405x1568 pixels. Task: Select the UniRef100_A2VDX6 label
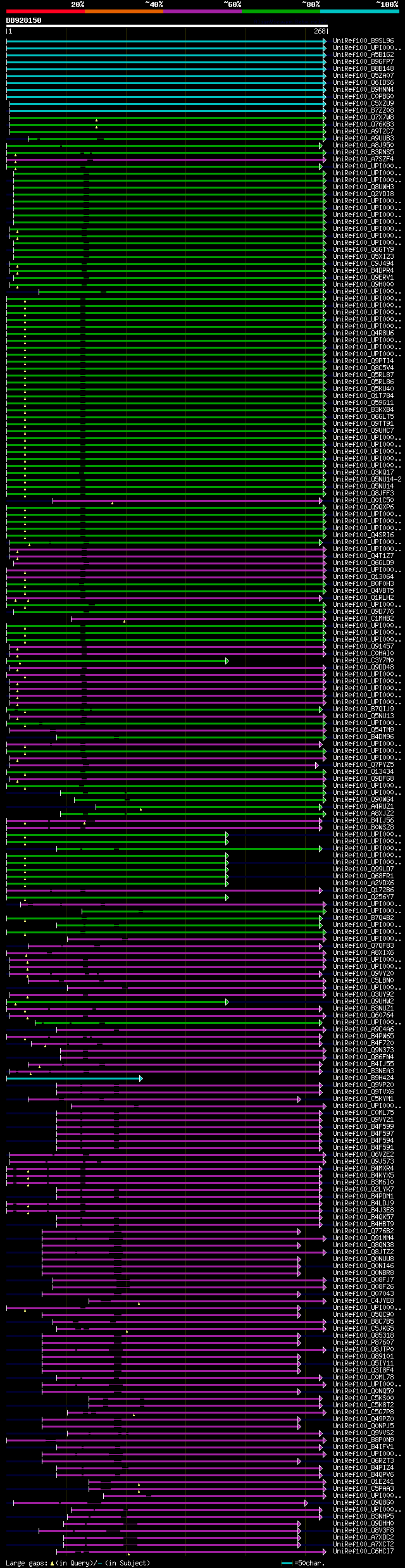[x=363, y=883]
